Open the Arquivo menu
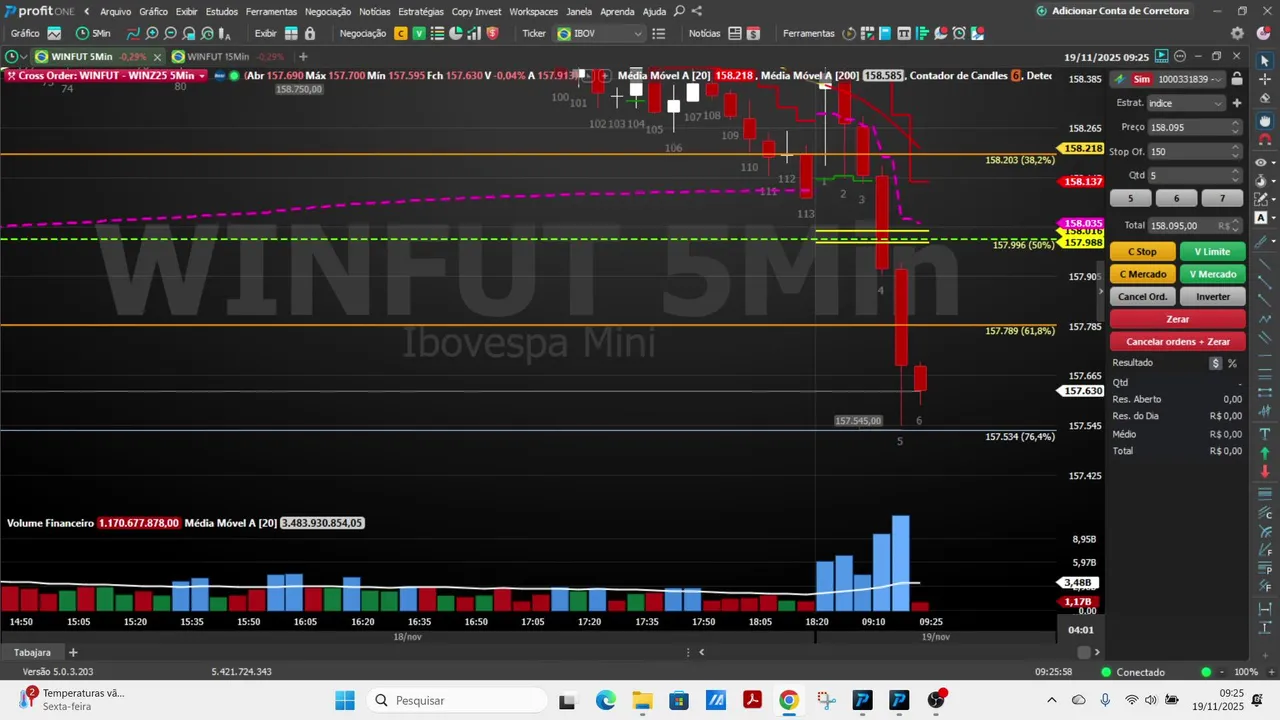Screen dimensions: 1280x720 coord(115,11)
